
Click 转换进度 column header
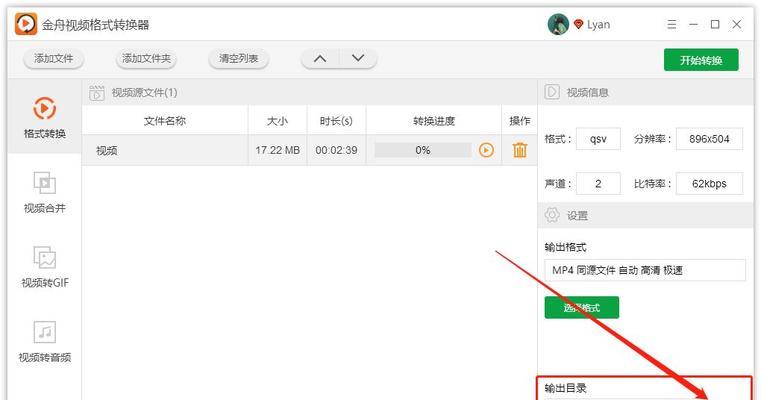pyautogui.click(x=434, y=121)
